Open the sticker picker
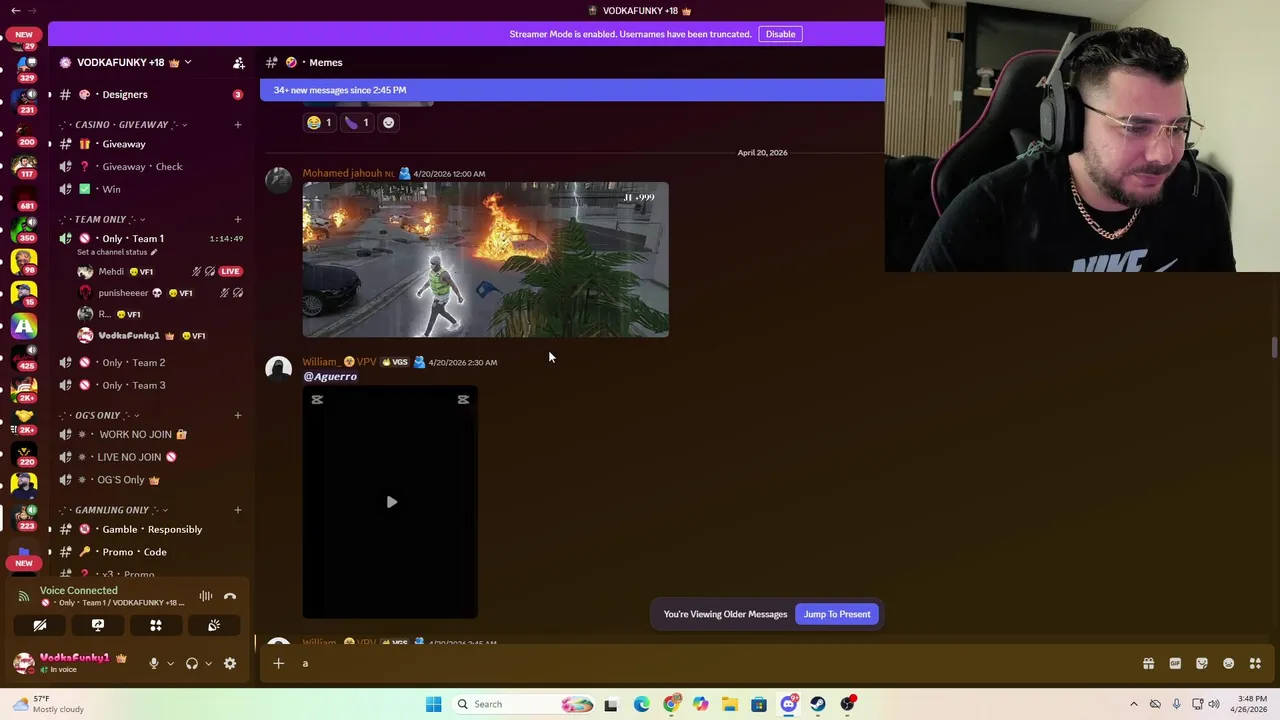The height and width of the screenshot is (720, 1280). [x=1202, y=663]
